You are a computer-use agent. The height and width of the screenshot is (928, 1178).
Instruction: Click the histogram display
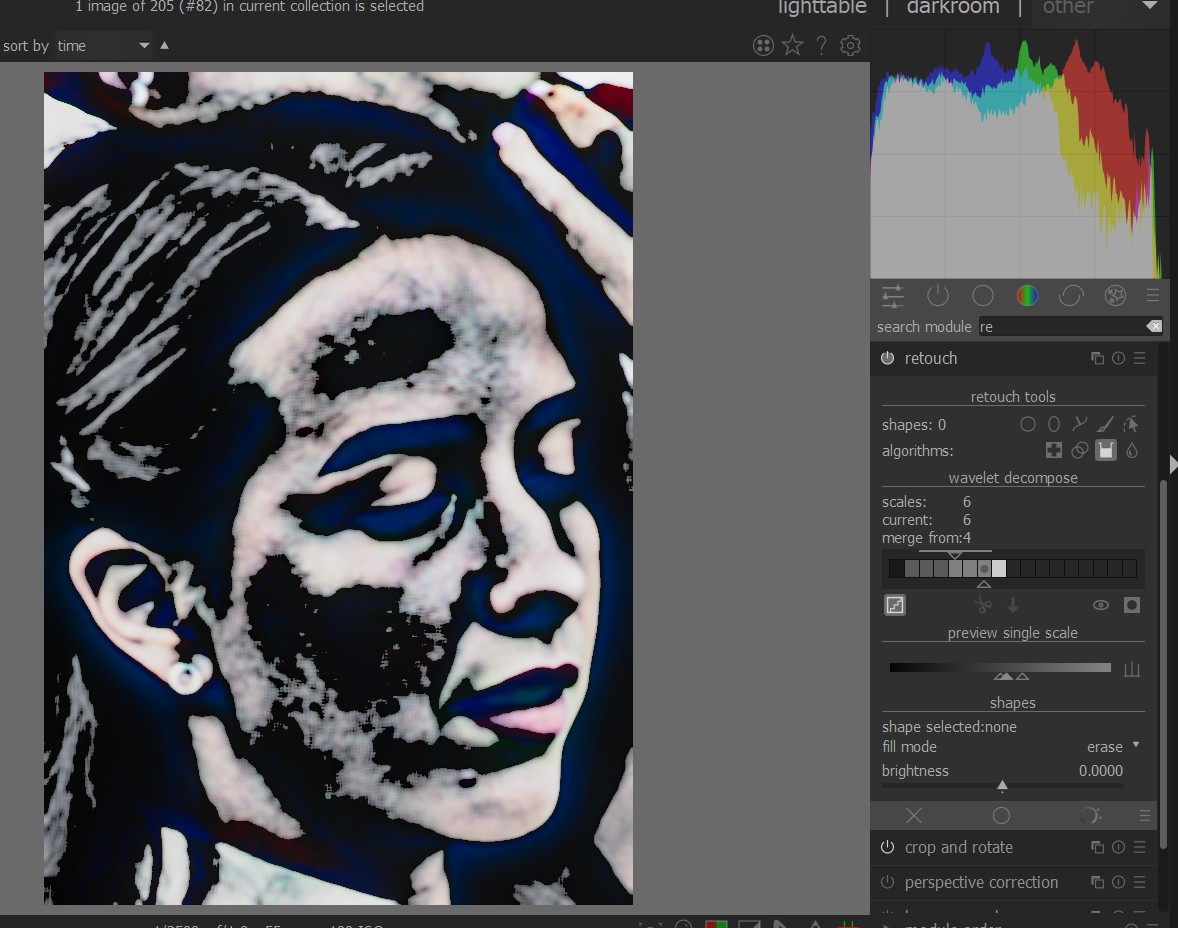click(1020, 154)
